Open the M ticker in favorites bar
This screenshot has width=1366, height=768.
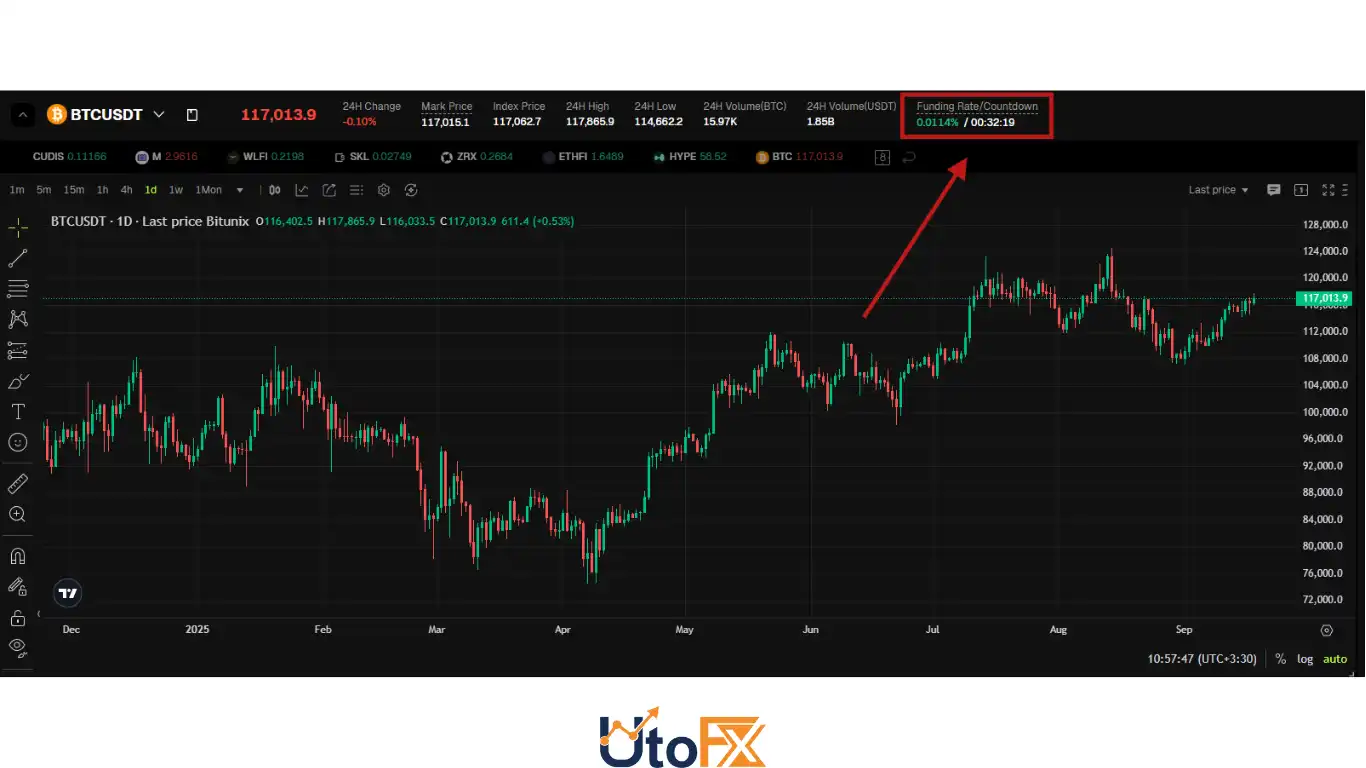(x=167, y=157)
